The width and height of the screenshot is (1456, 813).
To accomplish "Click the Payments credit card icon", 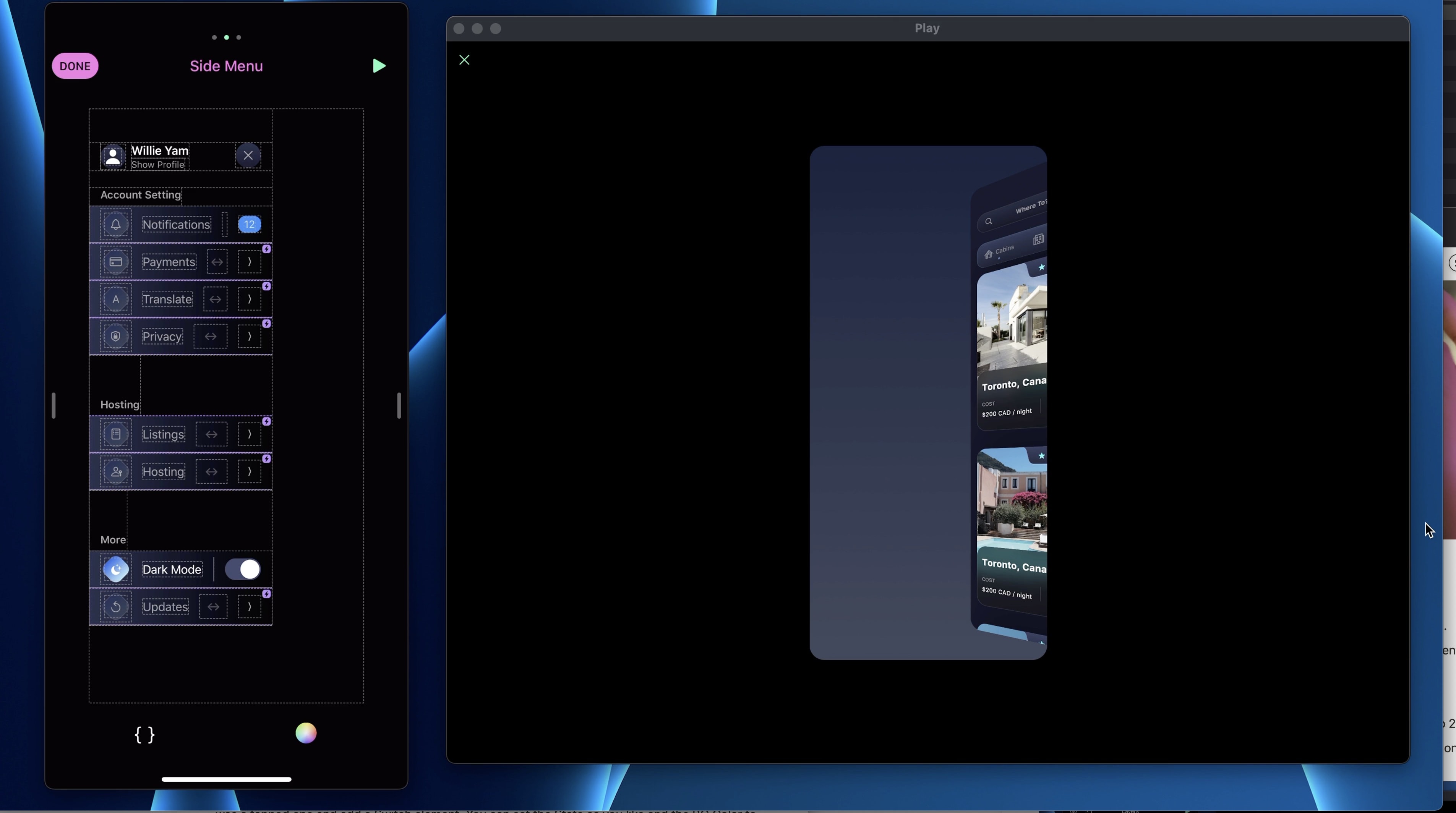I will 116,262.
